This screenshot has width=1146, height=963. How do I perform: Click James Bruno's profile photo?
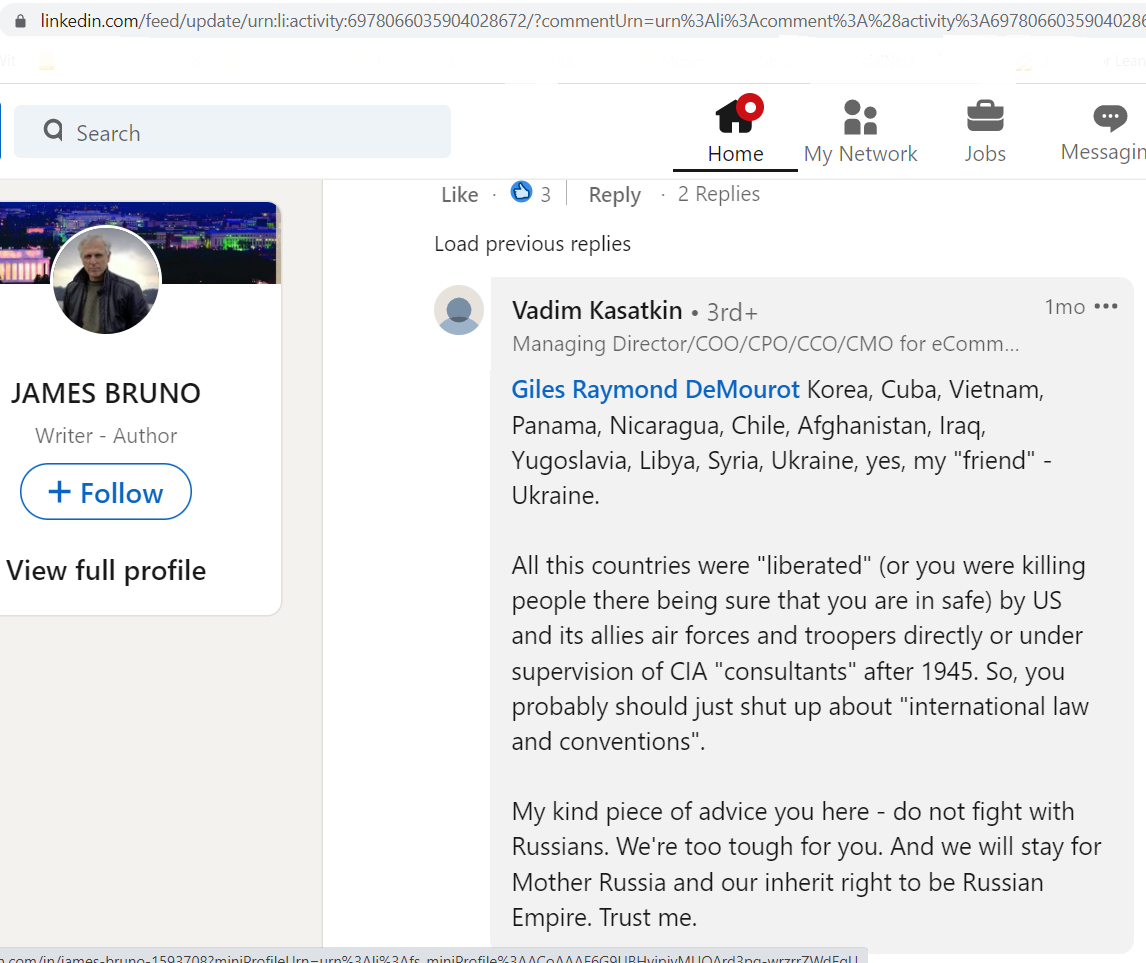[x=106, y=280]
